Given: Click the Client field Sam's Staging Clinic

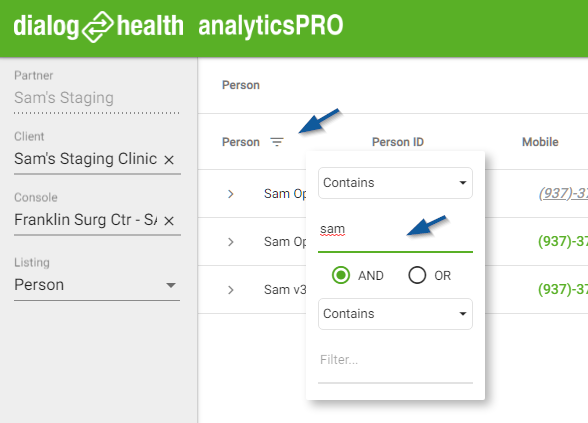Looking at the screenshot, I should pos(86,159).
